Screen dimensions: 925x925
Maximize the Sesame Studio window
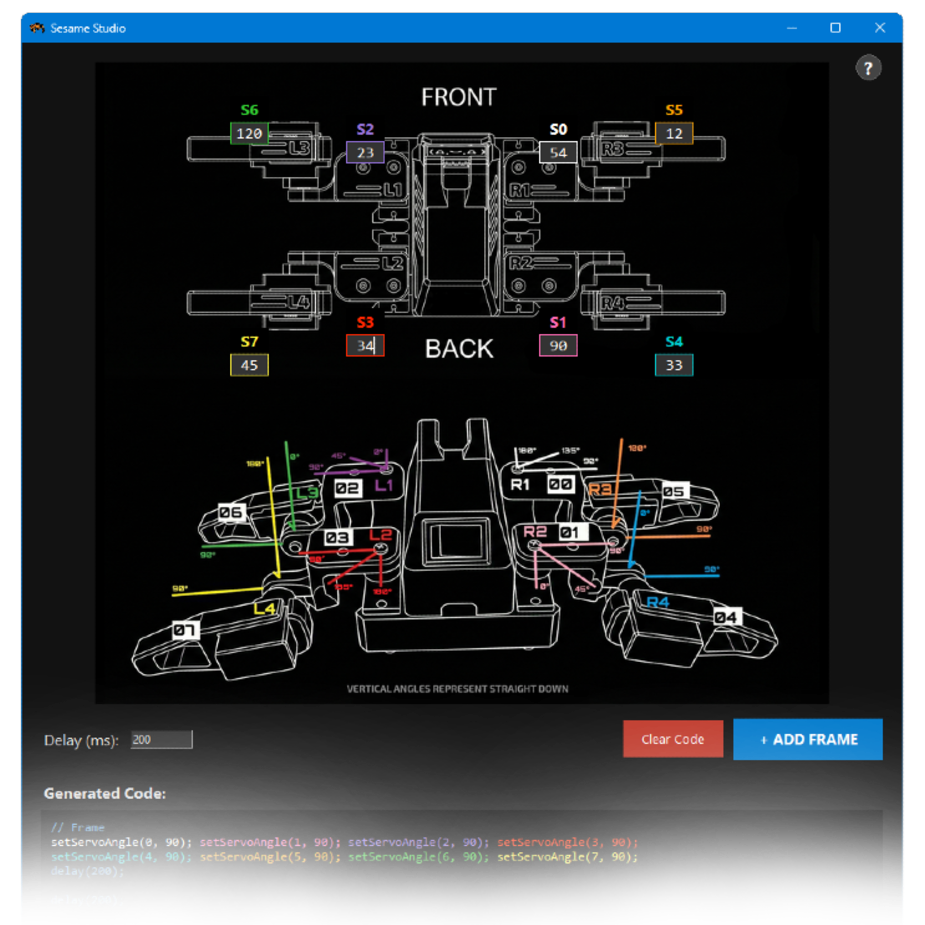click(835, 28)
